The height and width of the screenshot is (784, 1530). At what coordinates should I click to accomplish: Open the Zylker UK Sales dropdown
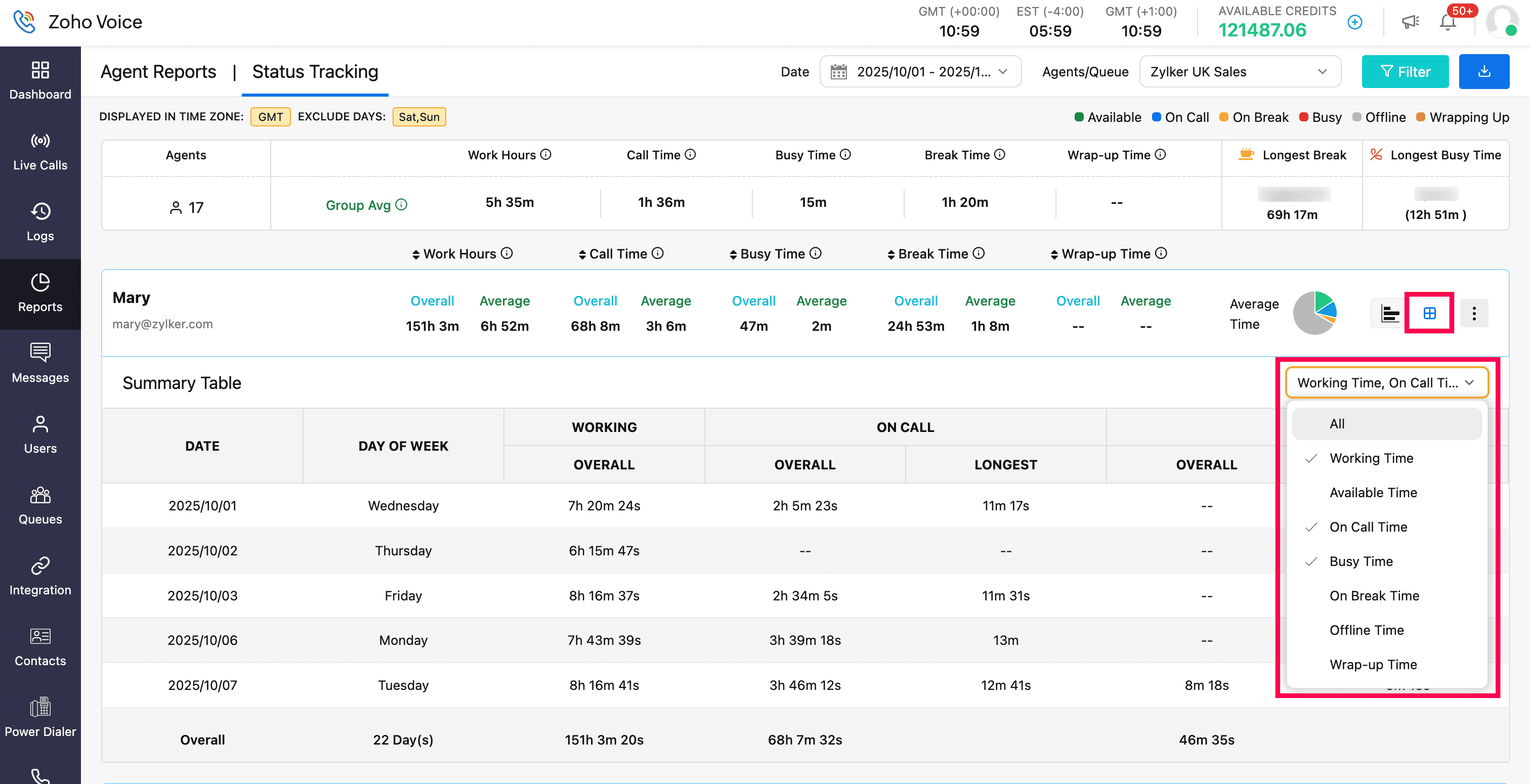(x=1239, y=72)
